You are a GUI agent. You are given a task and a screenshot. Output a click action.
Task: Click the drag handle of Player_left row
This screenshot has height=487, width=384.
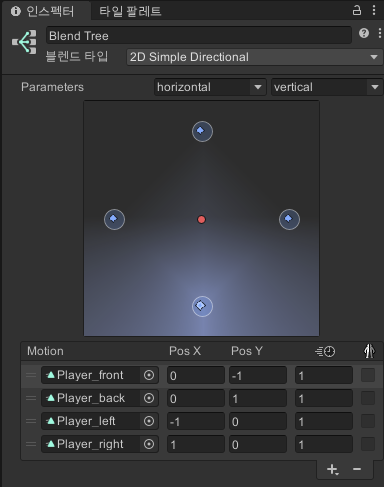click(x=31, y=421)
